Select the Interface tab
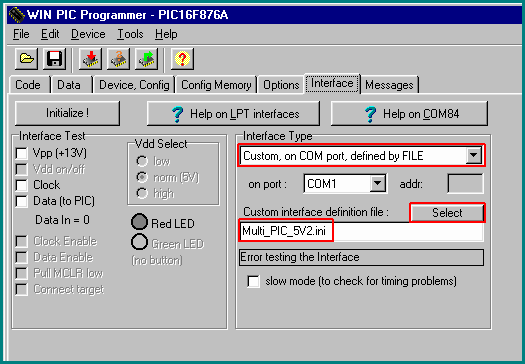The image size is (525, 364). pyautogui.click(x=332, y=83)
